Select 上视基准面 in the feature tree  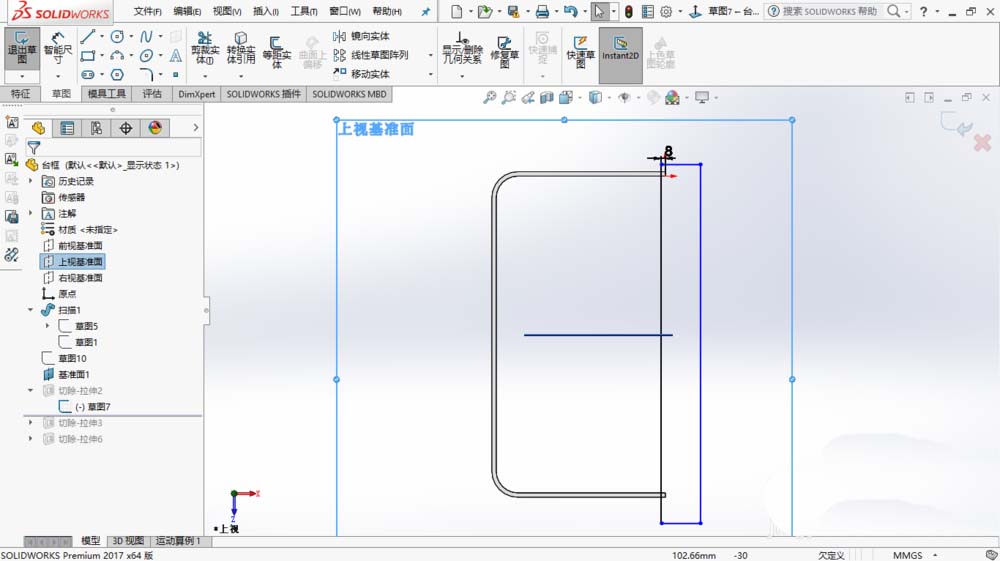tap(73, 261)
